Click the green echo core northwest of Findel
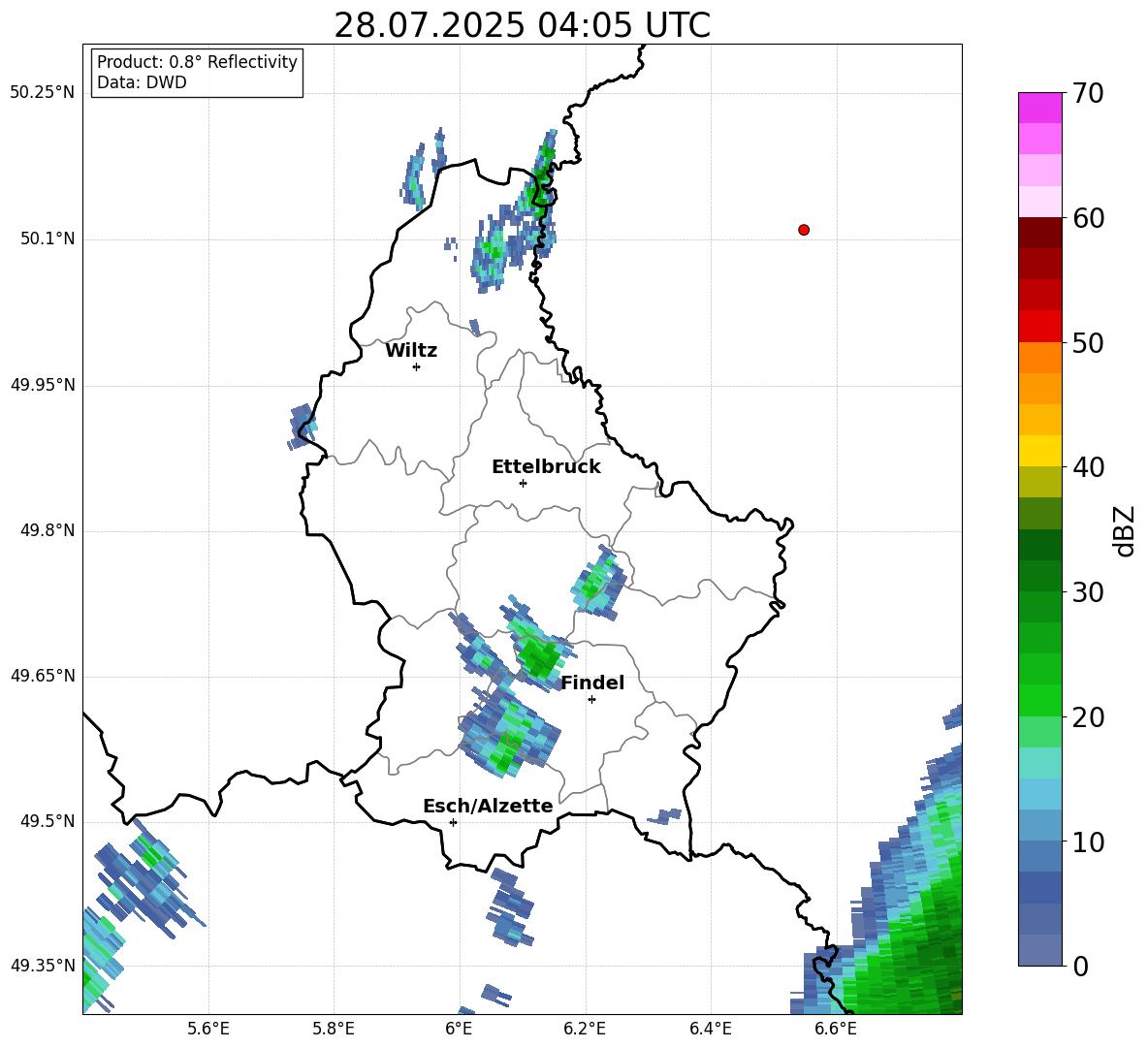 (x=540, y=656)
